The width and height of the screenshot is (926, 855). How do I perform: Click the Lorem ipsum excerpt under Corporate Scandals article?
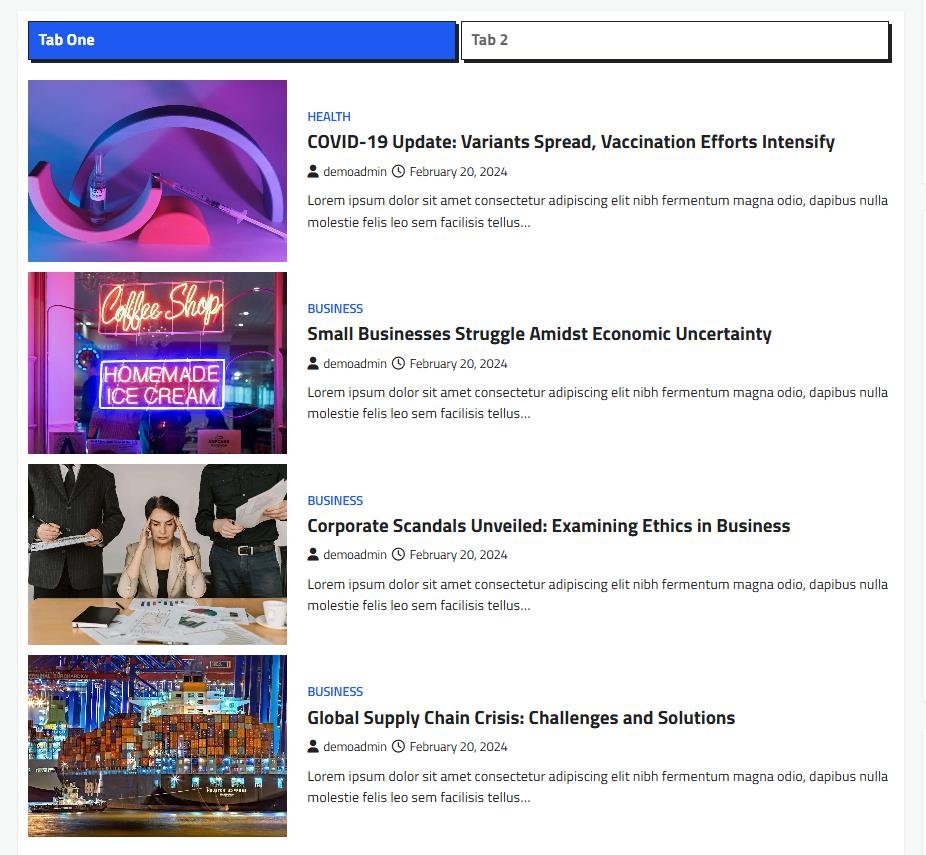coord(598,595)
